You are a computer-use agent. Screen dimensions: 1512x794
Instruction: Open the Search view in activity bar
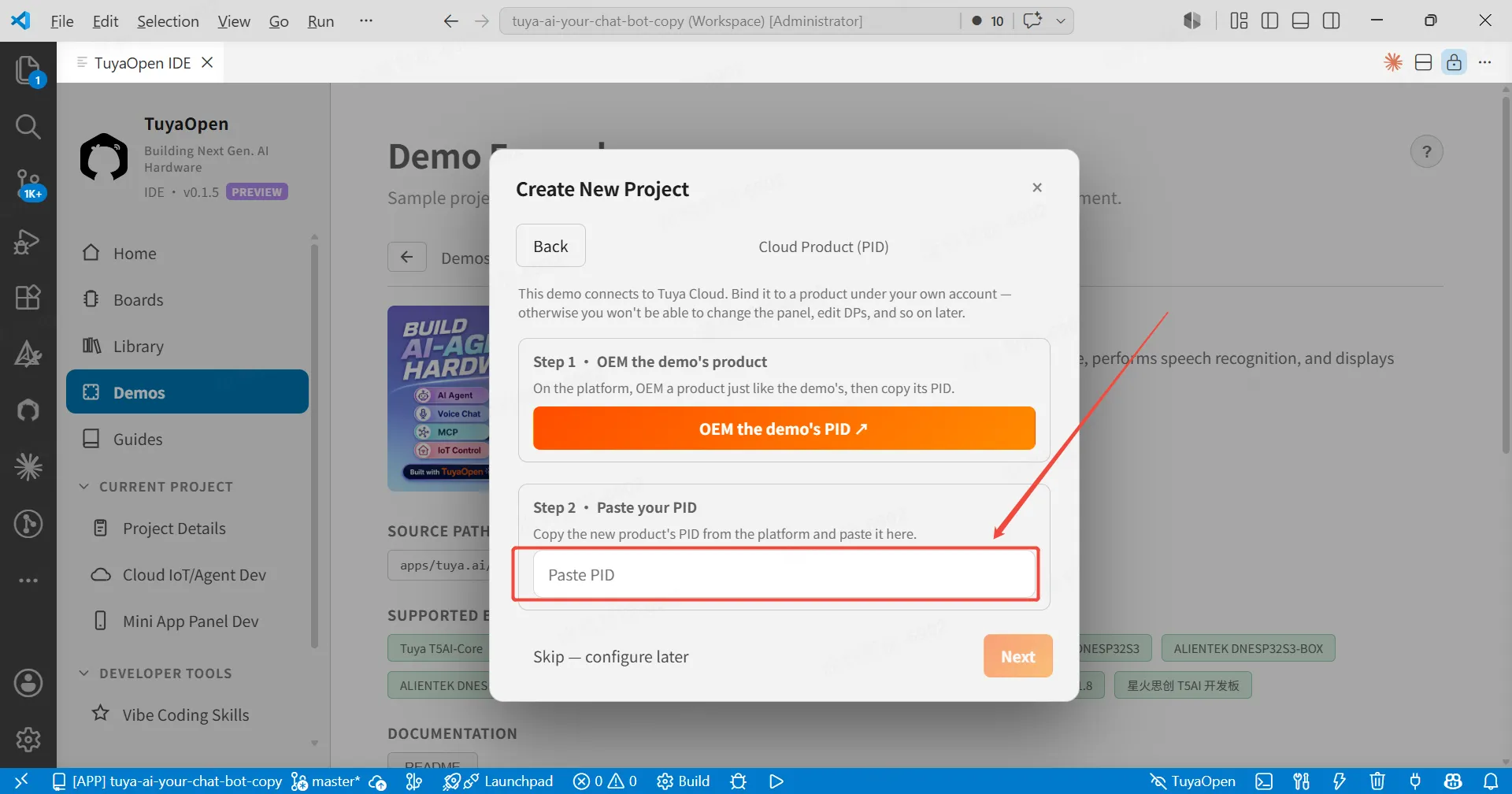(x=28, y=126)
